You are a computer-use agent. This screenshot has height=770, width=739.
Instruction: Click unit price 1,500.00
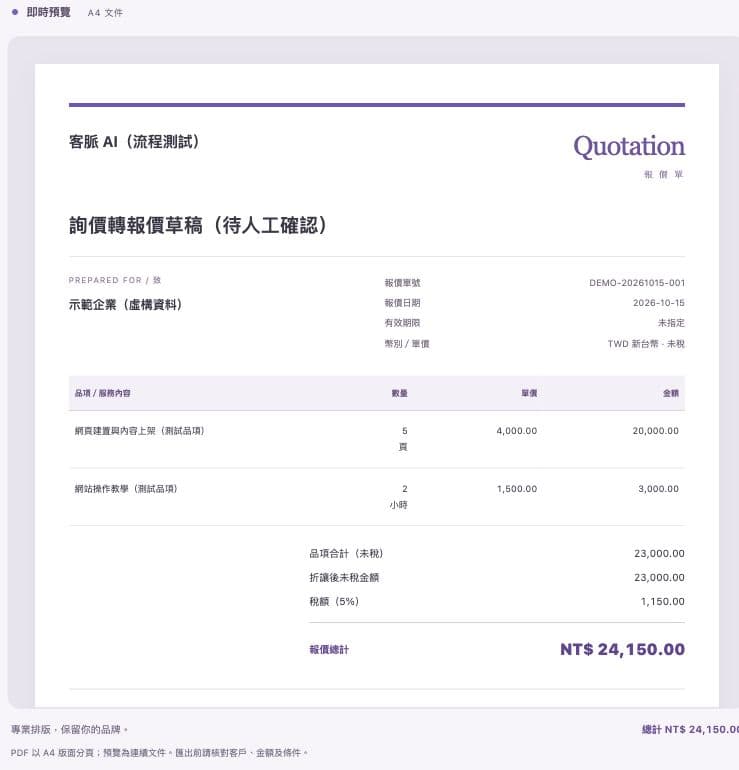[x=517, y=489]
